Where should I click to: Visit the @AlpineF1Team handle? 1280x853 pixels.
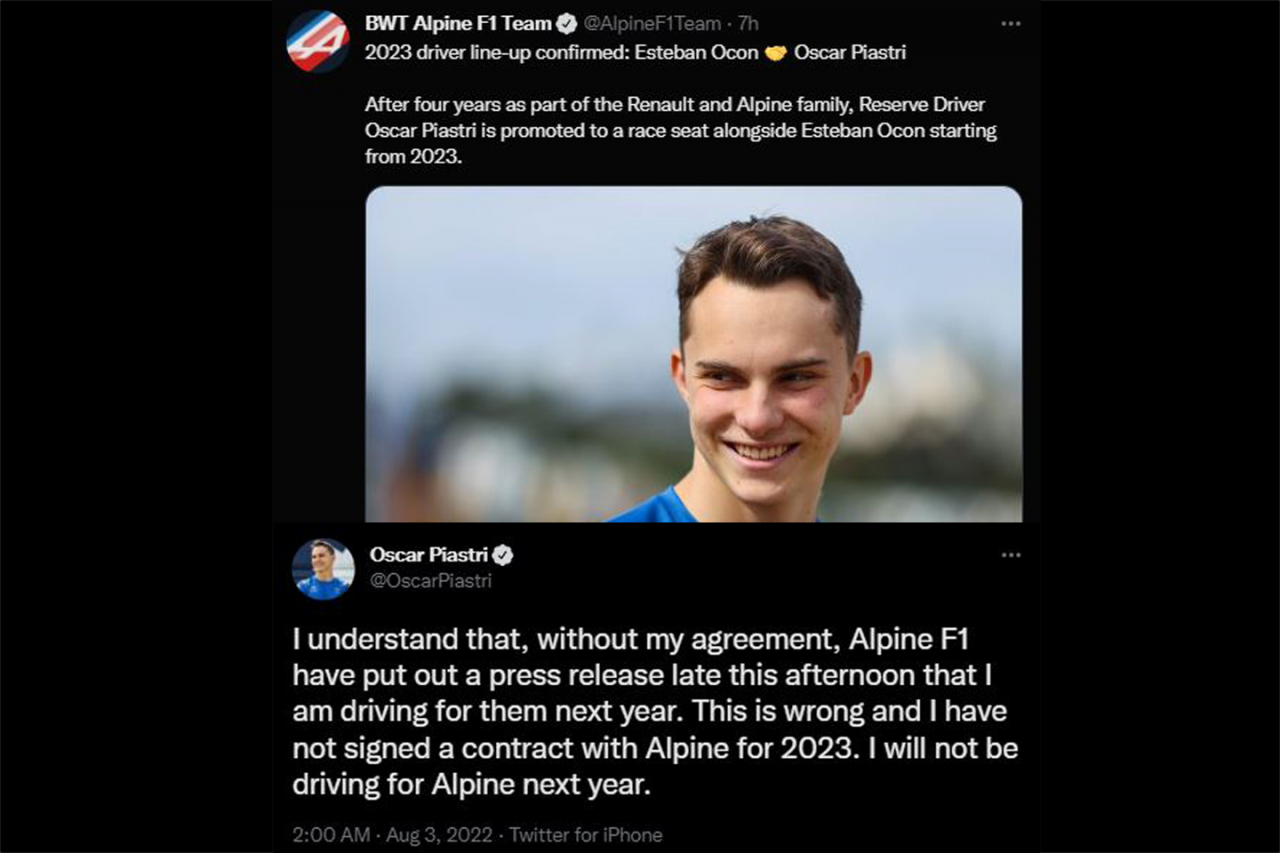652,24
